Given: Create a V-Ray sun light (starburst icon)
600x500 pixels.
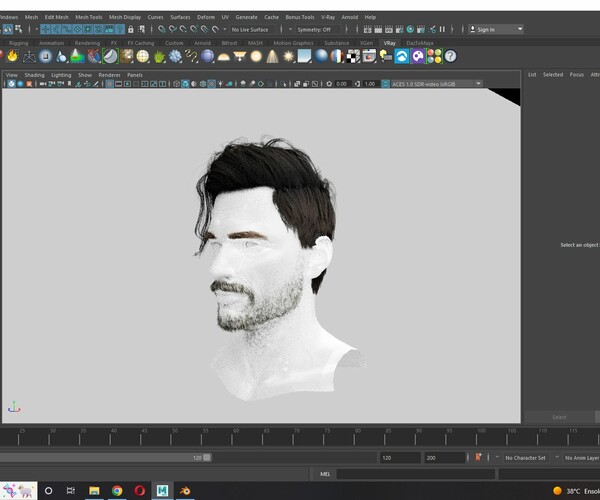Looking at the screenshot, I should click(289, 57).
